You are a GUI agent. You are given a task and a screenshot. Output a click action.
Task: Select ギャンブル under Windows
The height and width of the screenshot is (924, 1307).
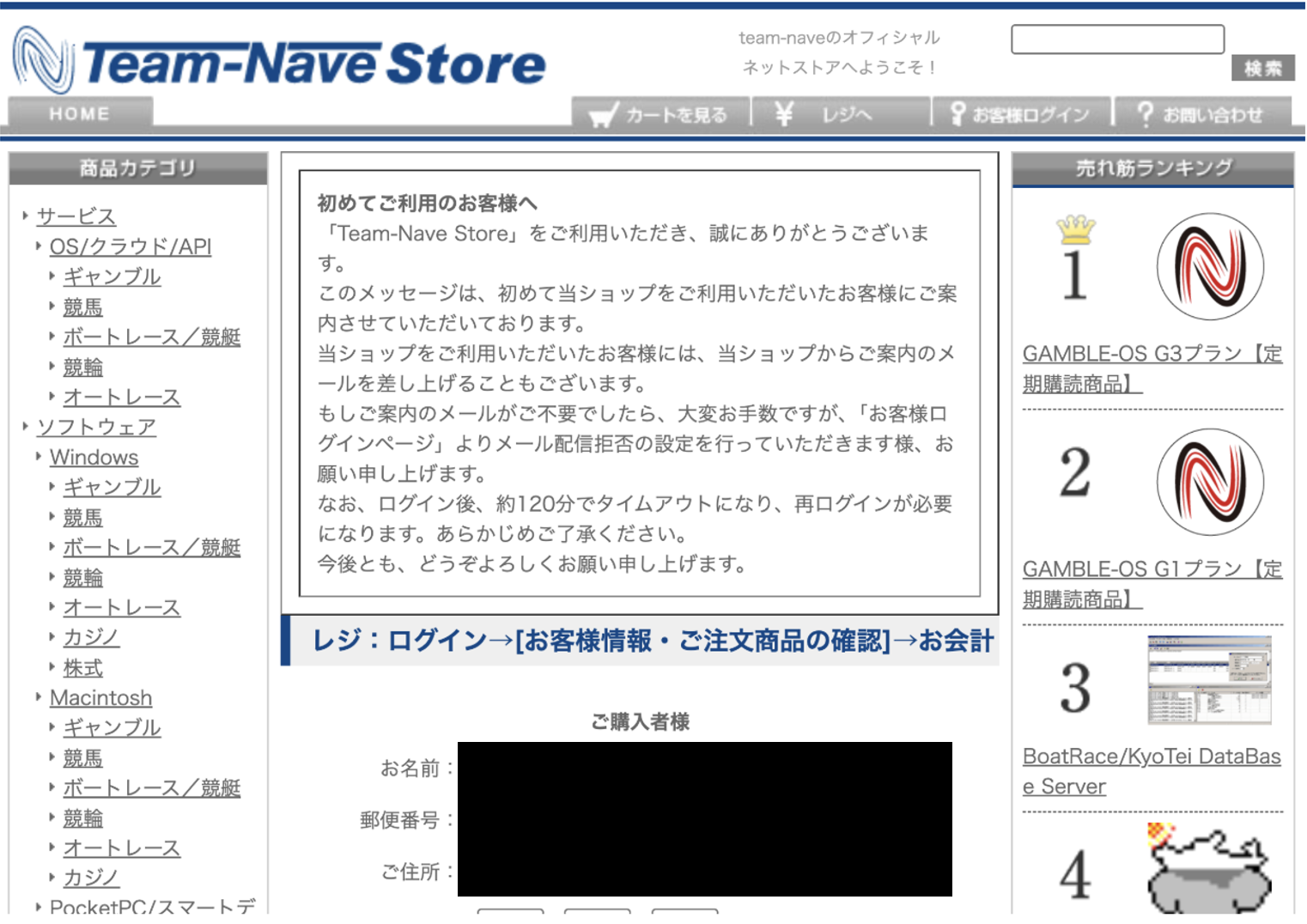112,487
